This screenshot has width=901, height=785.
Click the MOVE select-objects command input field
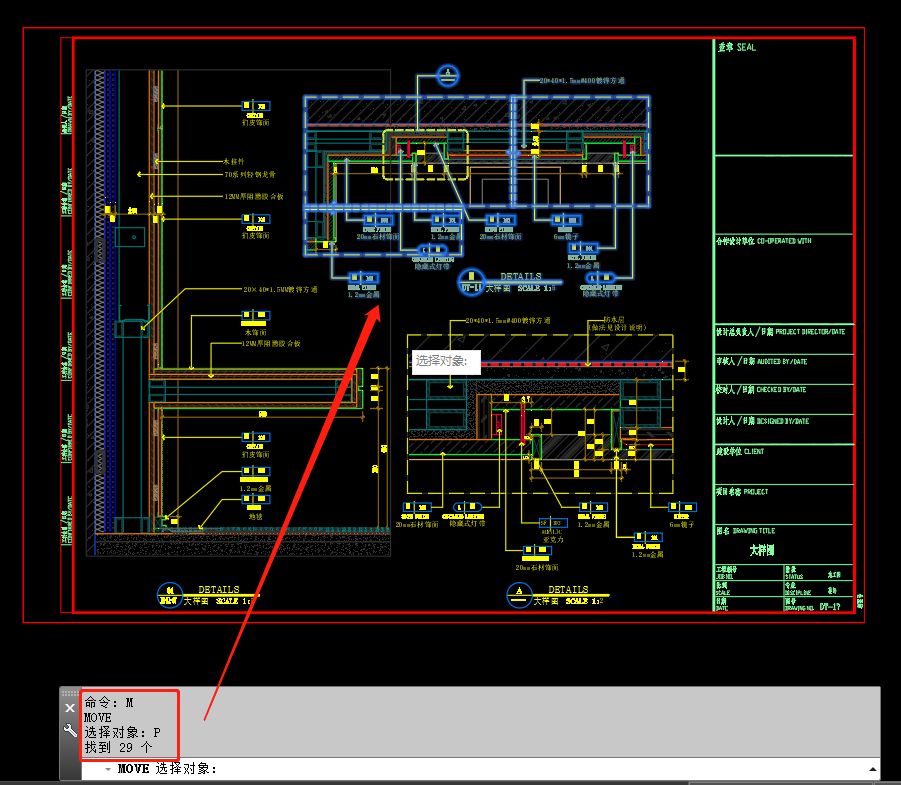500,769
